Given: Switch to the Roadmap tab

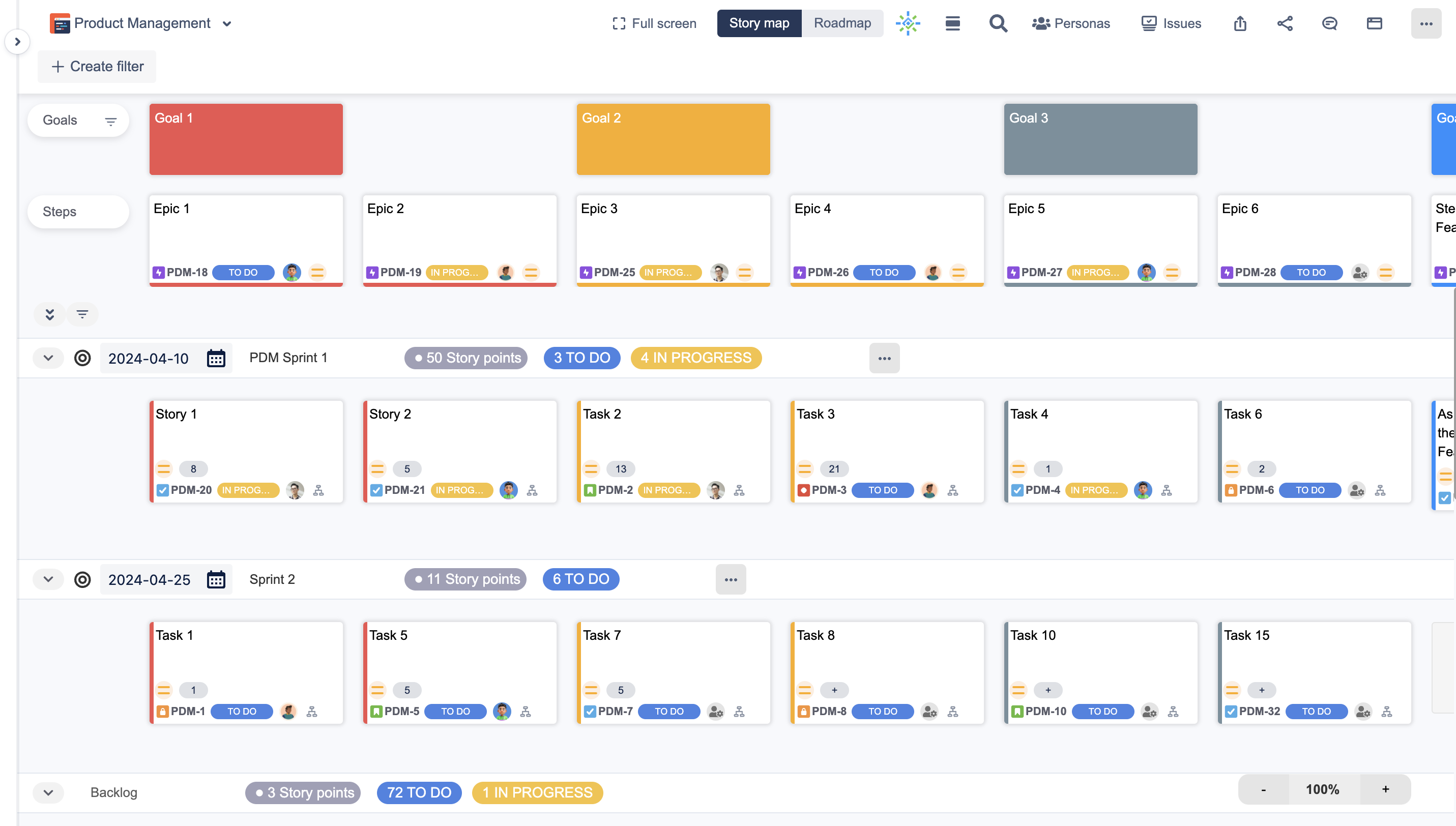Looking at the screenshot, I should tap(842, 23).
